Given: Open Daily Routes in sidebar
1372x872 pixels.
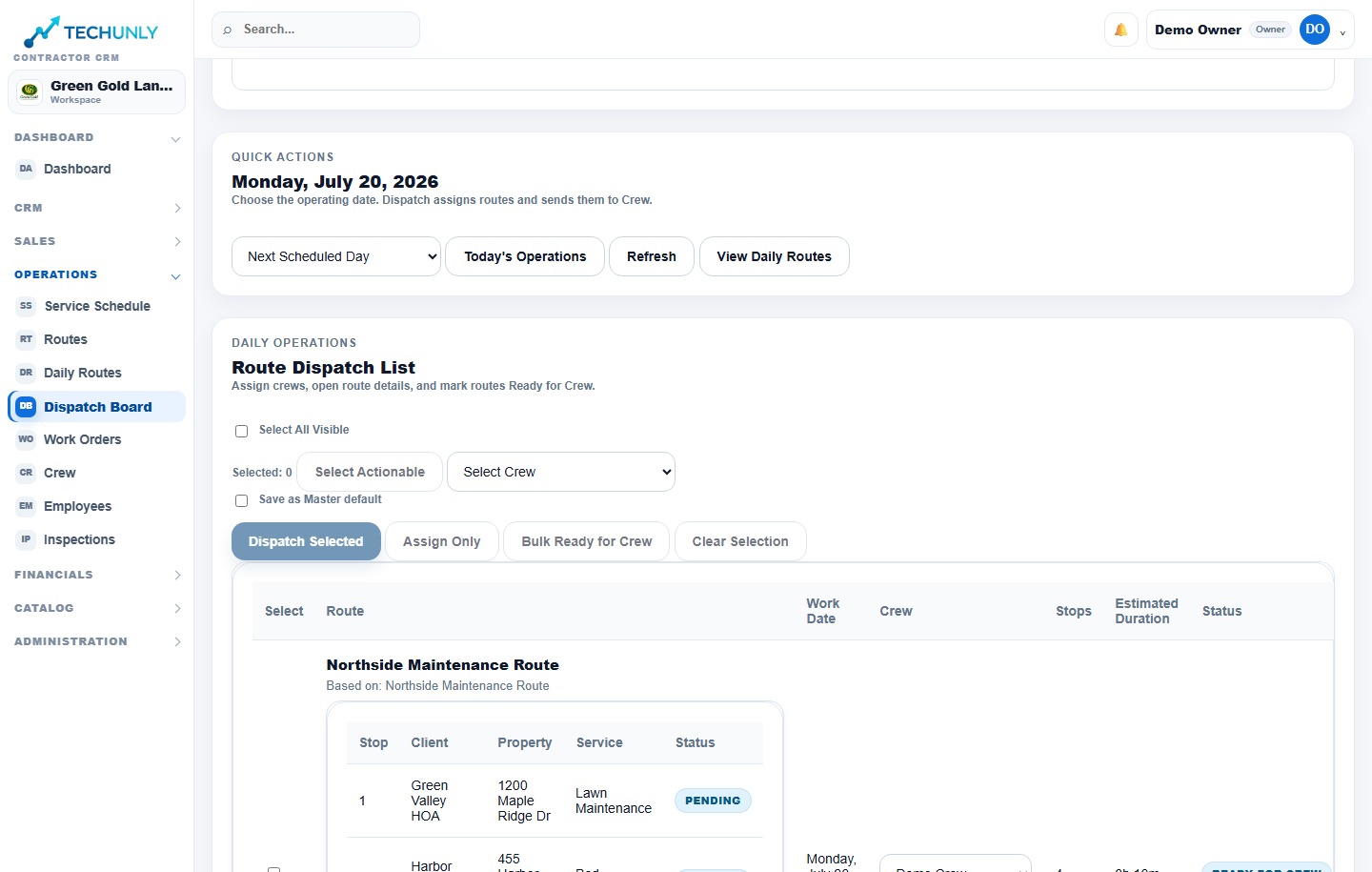Looking at the screenshot, I should pyautogui.click(x=96, y=373).
